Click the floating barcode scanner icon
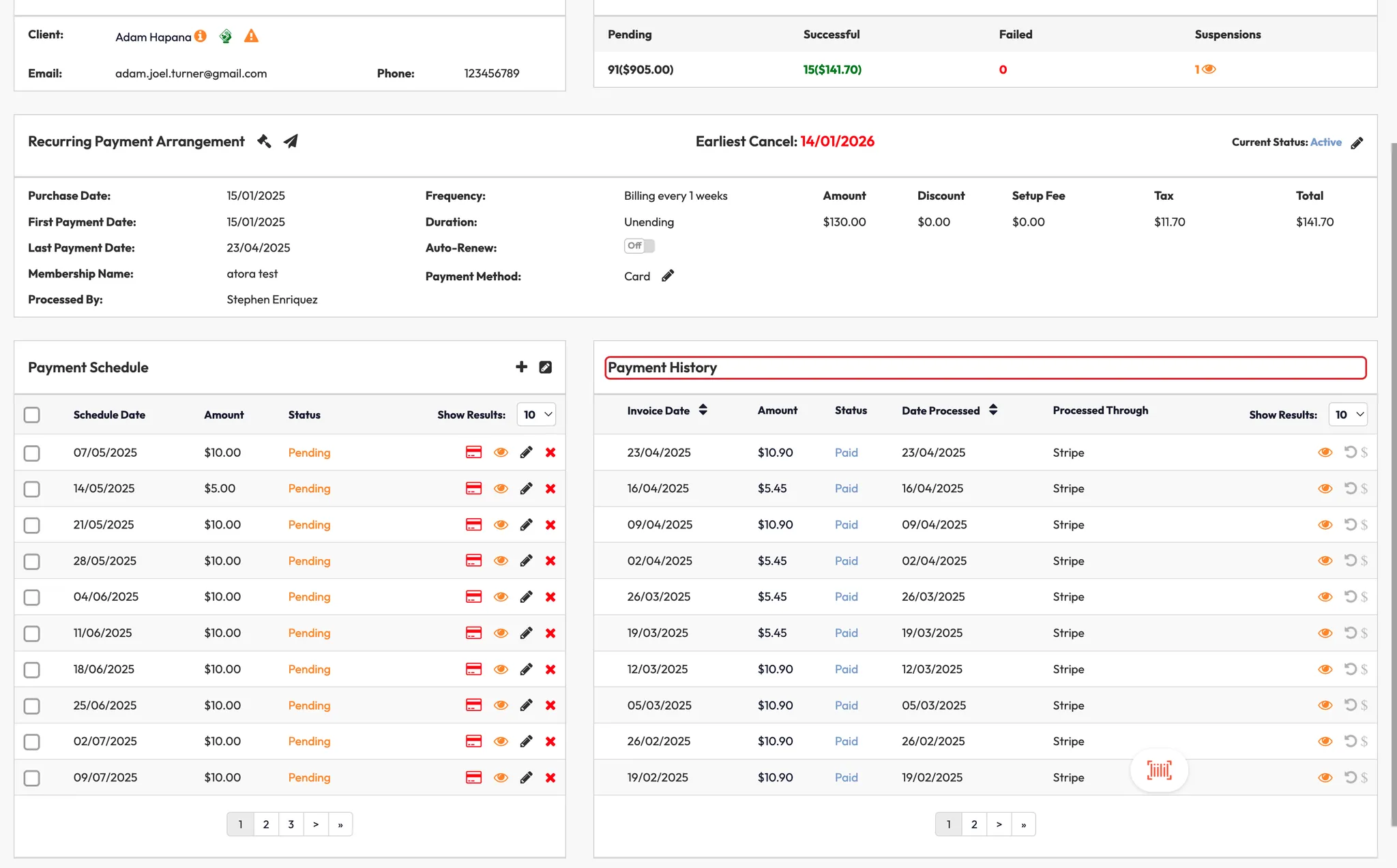Image resolution: width=1397 pixels, height=868 pixels. click(x=1159, y=770)
